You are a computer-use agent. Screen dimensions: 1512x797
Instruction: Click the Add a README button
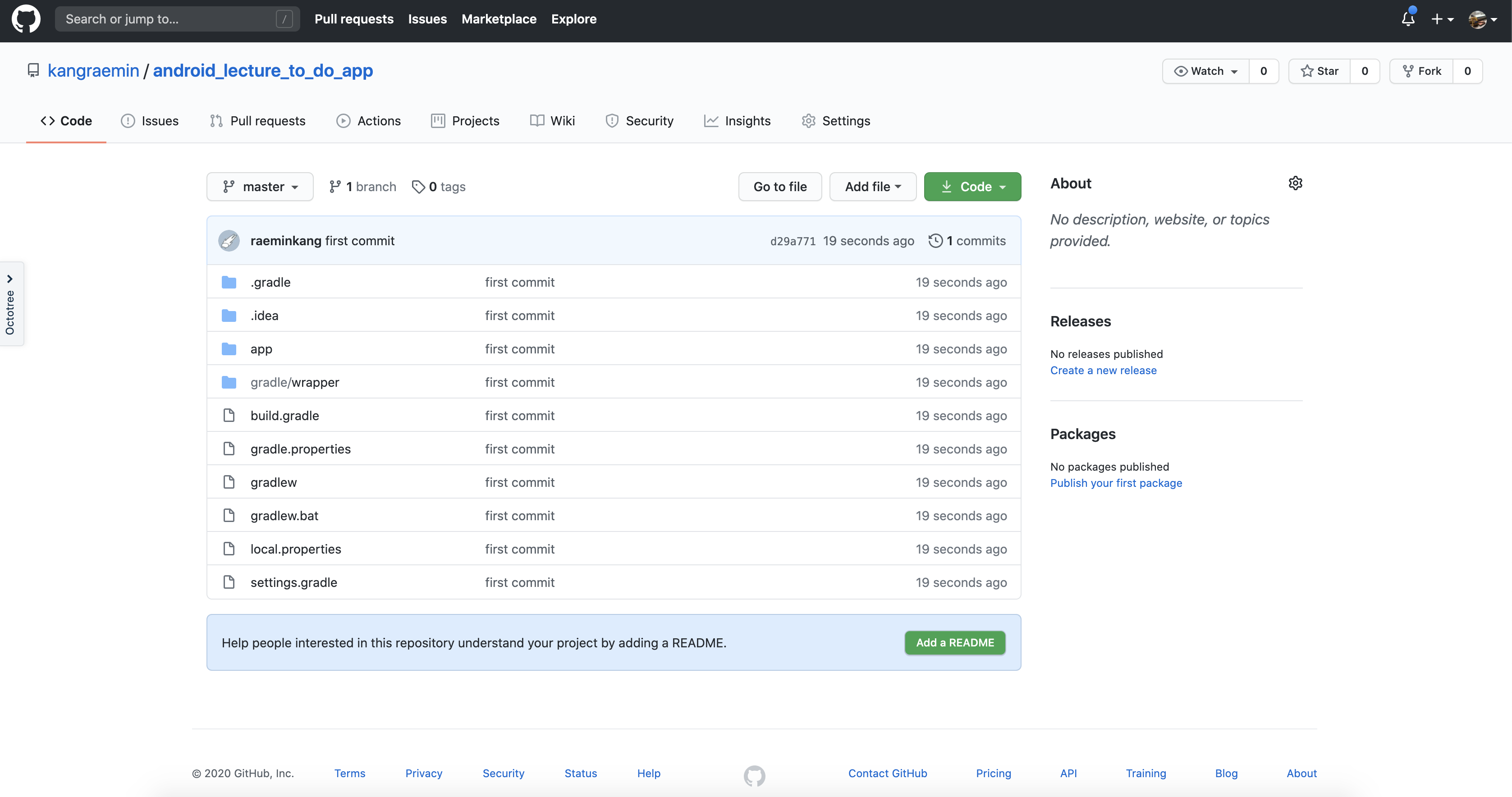tap(955, 643)
